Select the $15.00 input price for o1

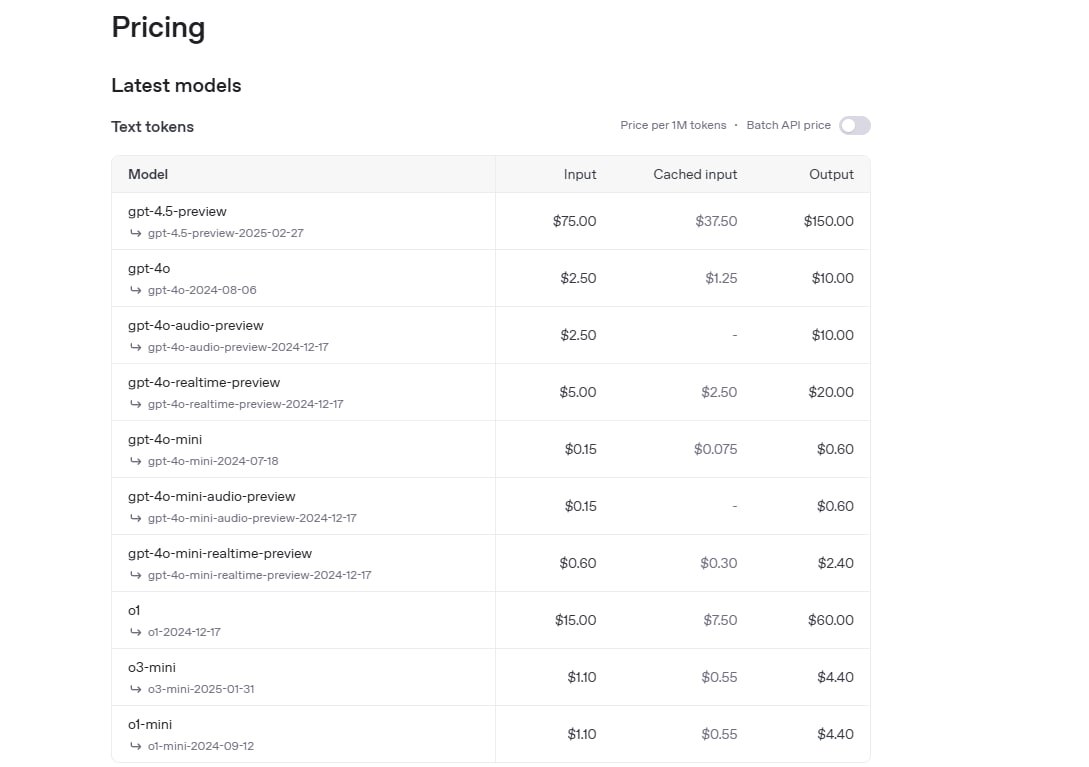pos(575,620)
